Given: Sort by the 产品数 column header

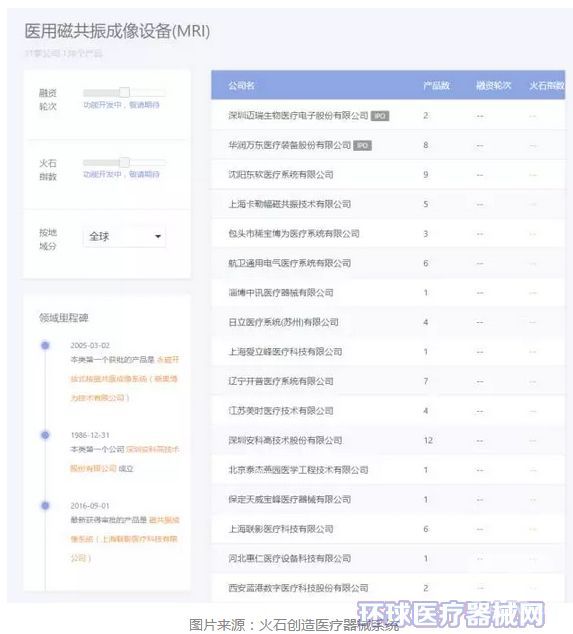Looking at the screenshot, I should (x=436, y=85).
